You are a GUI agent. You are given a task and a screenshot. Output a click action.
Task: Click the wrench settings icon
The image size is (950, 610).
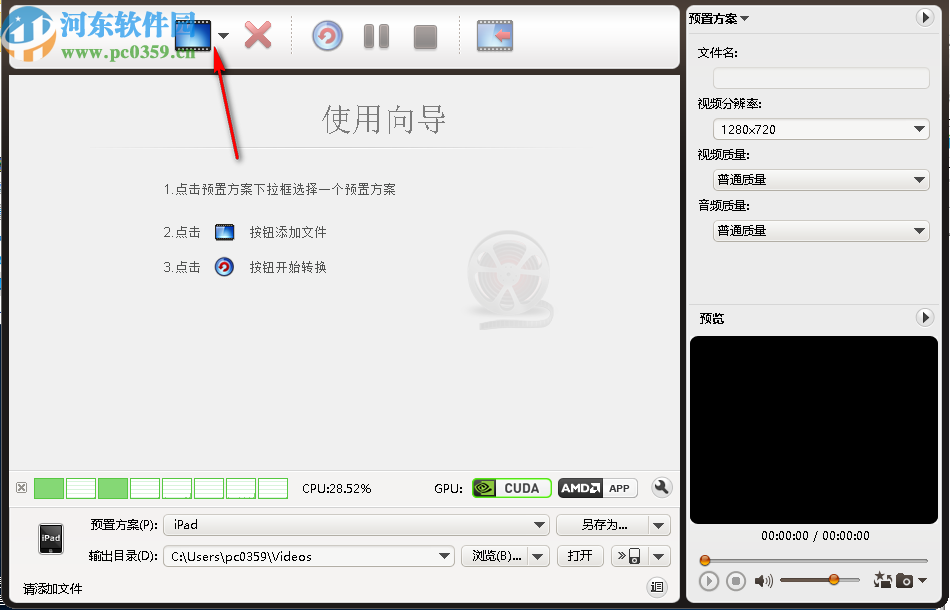click(662, 488)
